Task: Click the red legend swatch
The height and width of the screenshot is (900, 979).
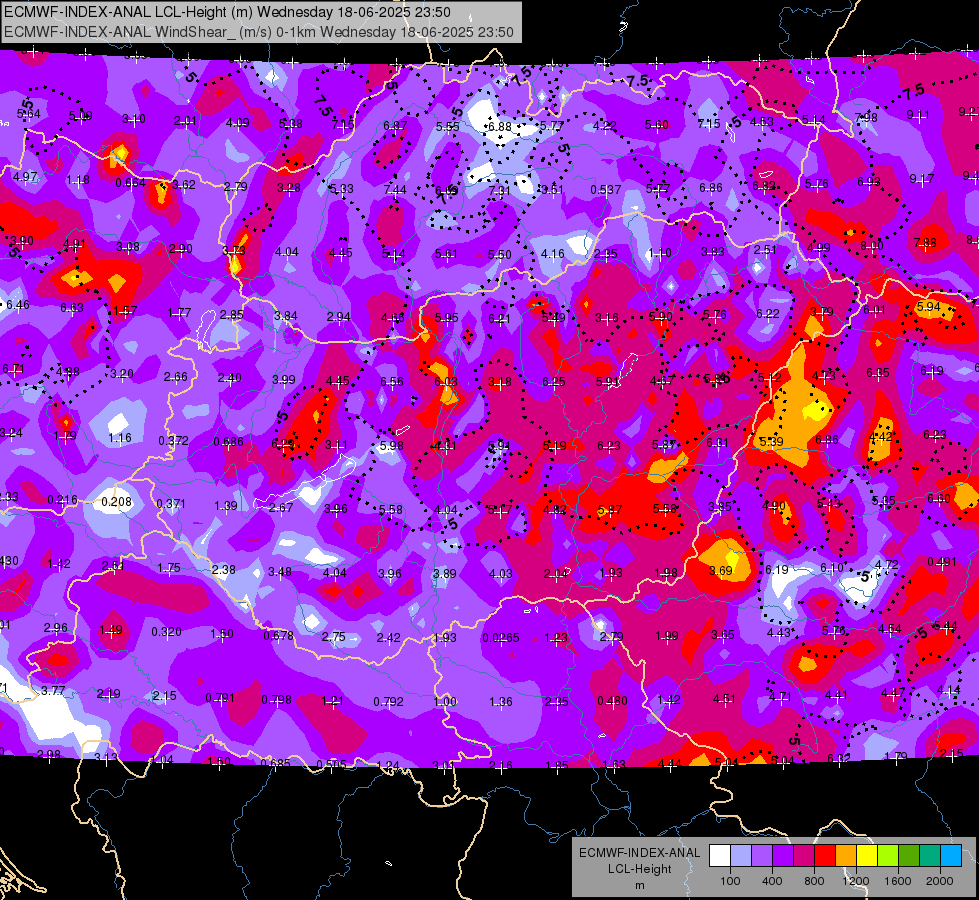Action: [825, 856]
